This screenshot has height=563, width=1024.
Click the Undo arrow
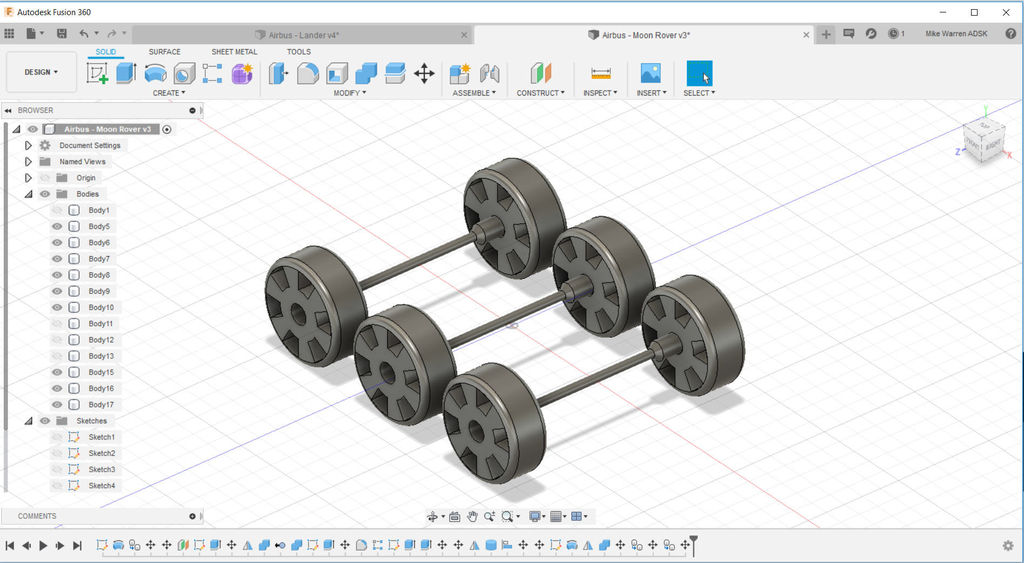[84, 33]
